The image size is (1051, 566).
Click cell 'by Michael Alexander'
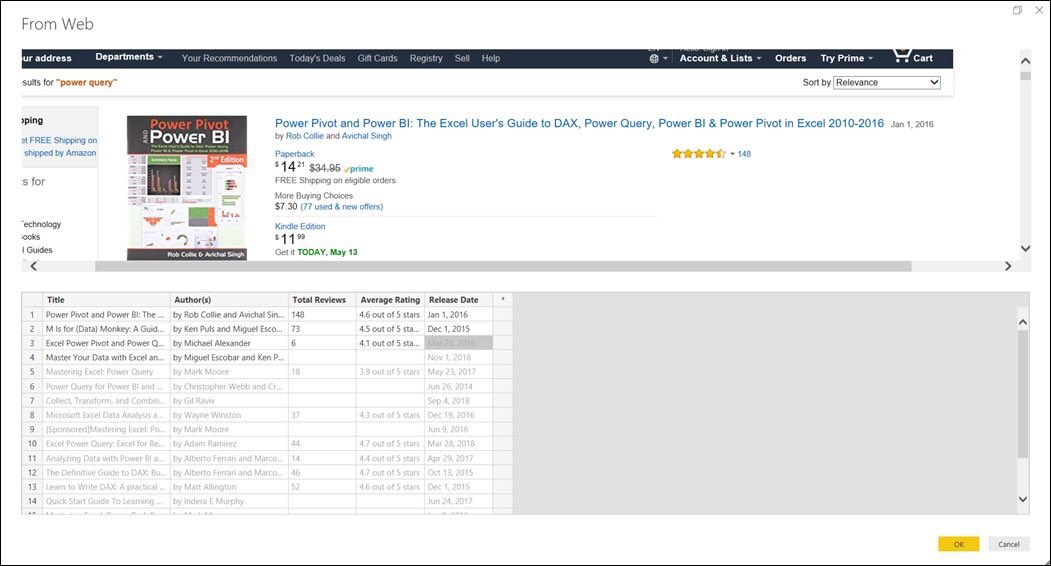click(230, 343)
